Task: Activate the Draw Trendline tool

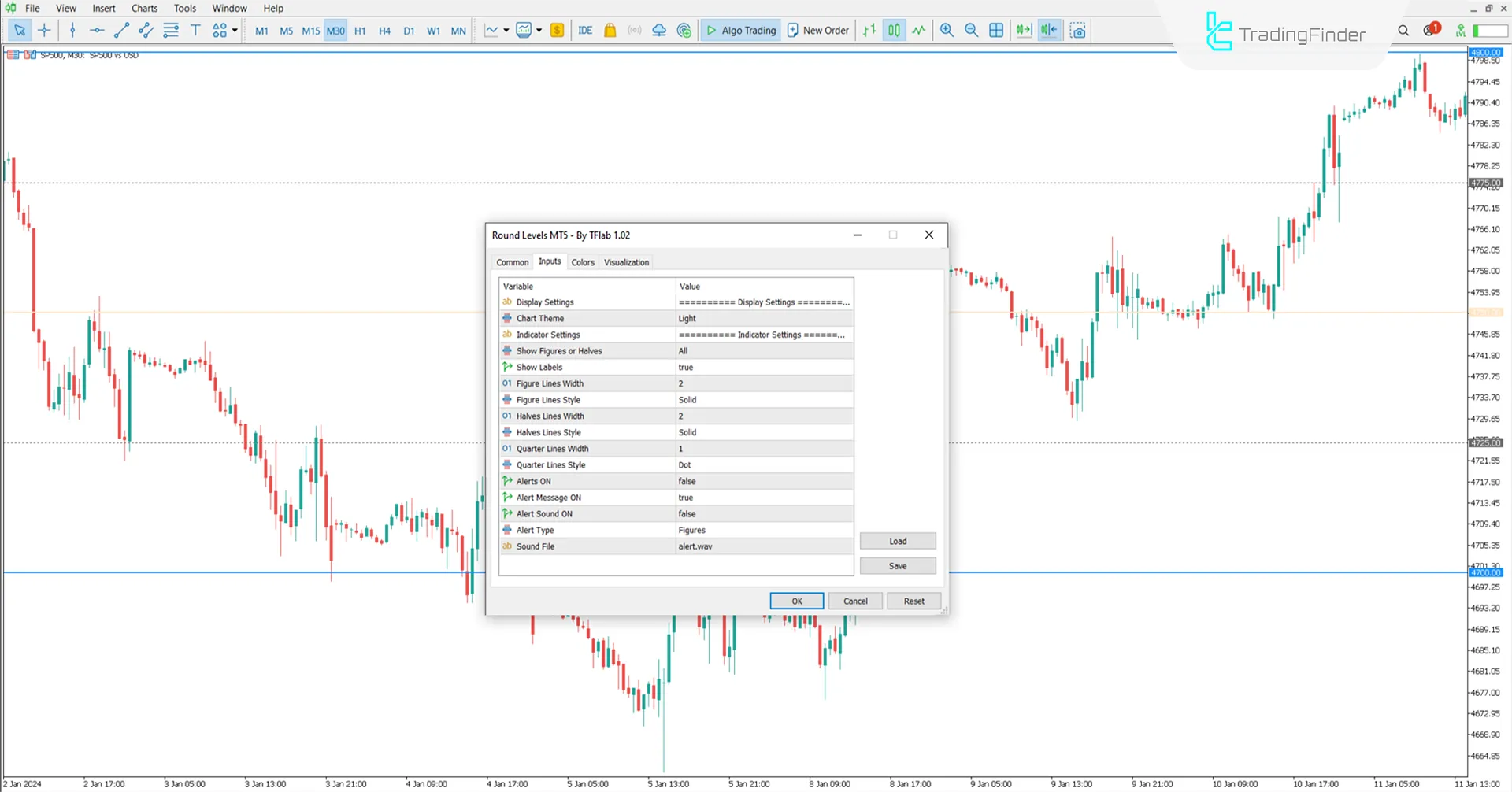Action: [121, 30]
